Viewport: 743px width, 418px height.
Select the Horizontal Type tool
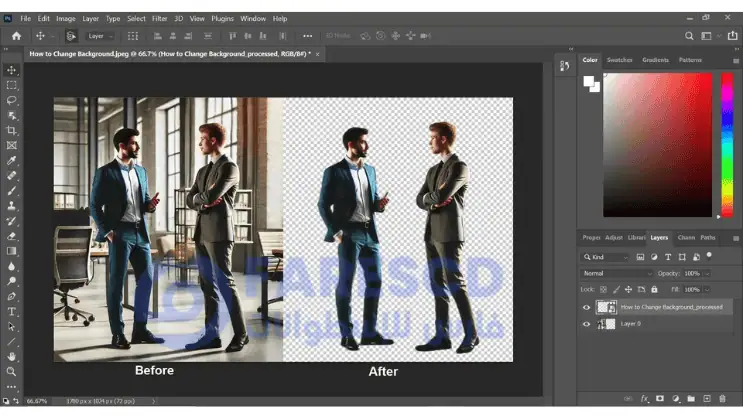click(11, 312)
